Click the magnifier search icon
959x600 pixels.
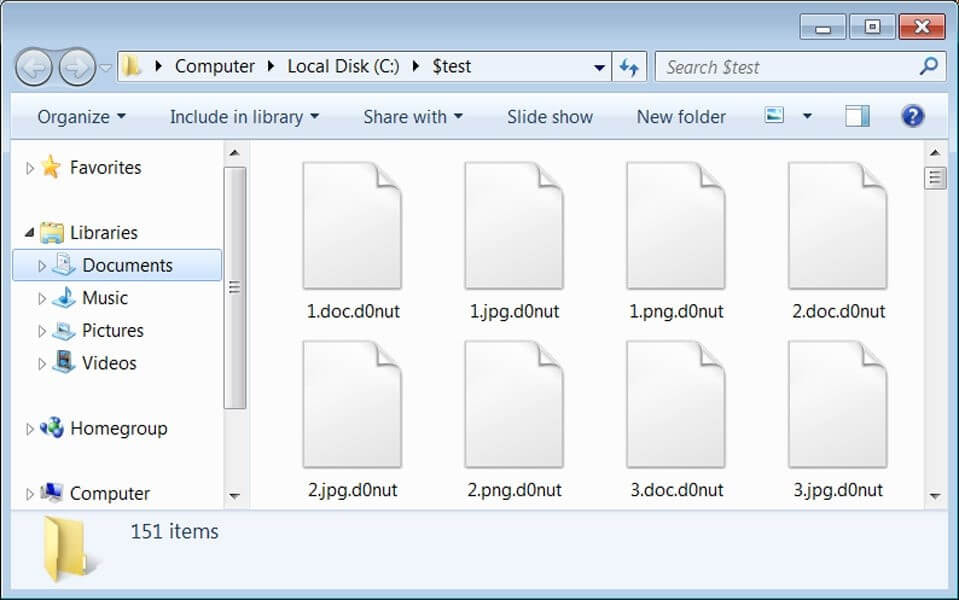pos(928,65)
